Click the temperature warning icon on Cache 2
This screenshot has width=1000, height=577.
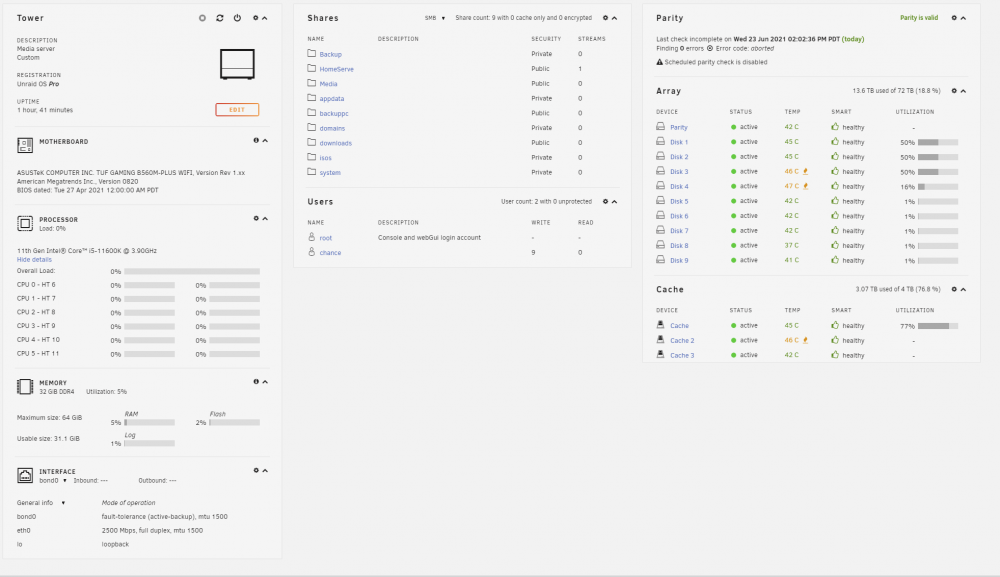point(805,340)
